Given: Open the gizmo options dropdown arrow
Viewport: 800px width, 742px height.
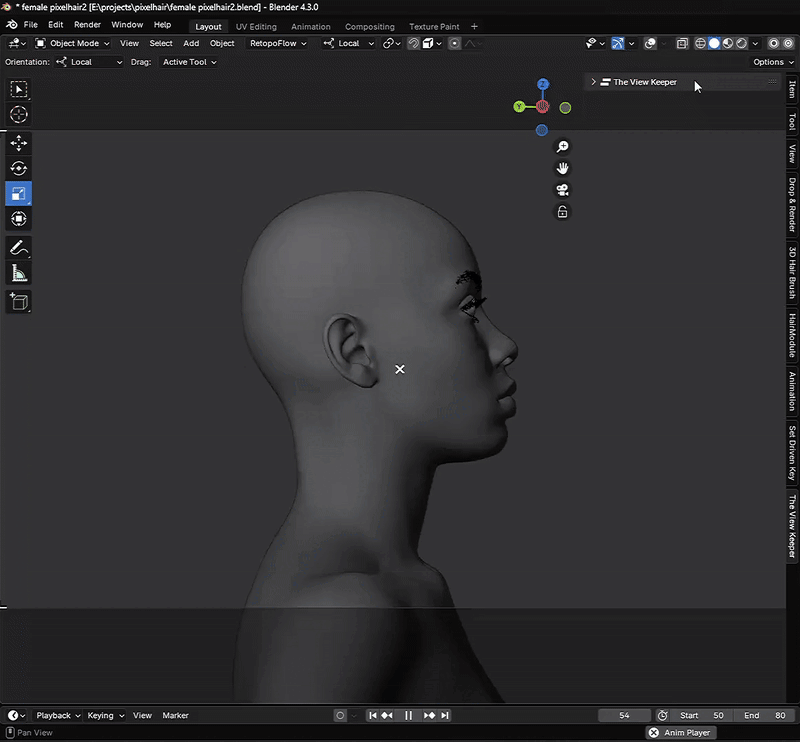Looking at the screenshot, I should [x=632, y=43].
